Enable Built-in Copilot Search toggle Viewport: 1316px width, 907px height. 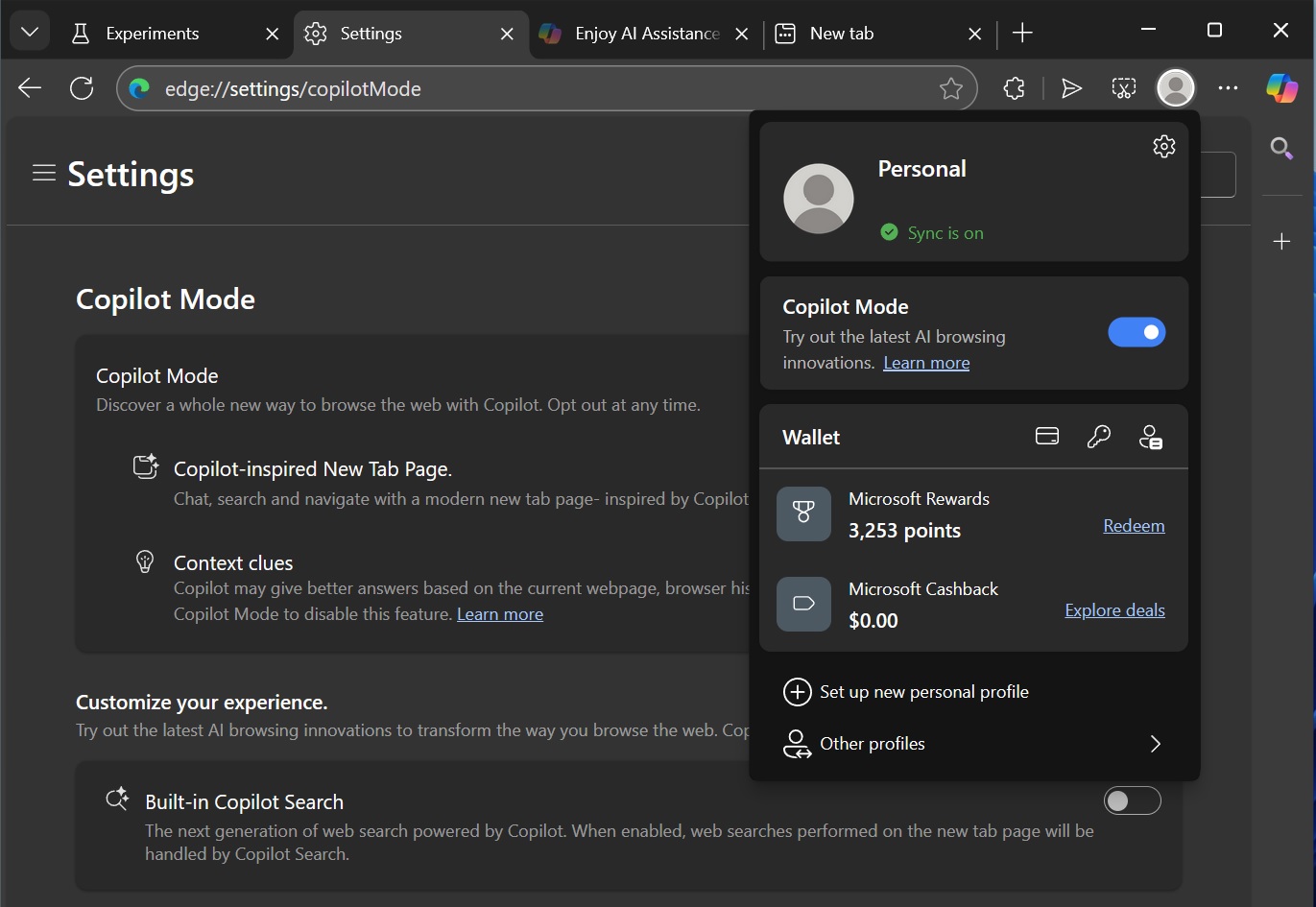point(1132,800)
